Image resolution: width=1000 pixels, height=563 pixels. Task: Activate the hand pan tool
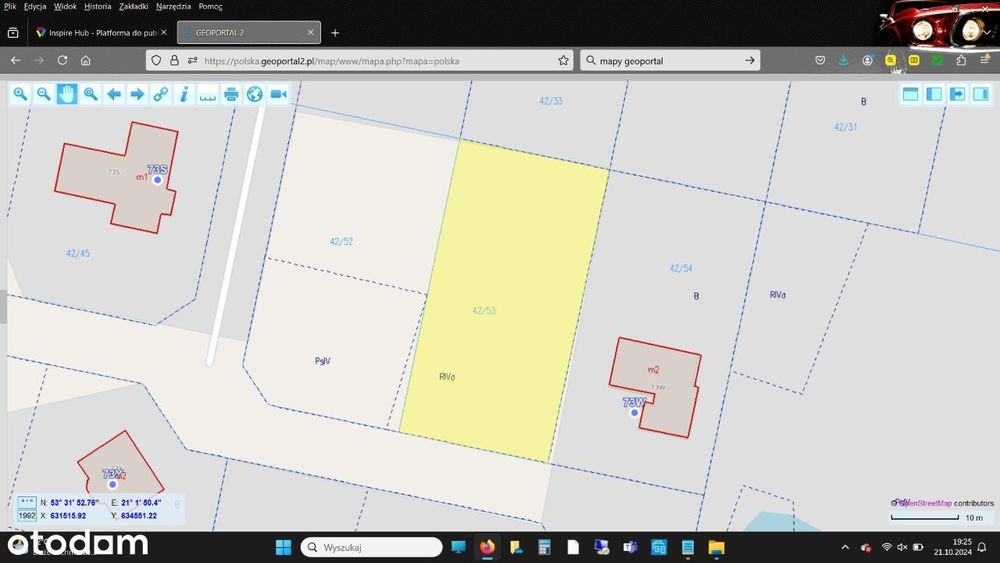coord(67,94)
